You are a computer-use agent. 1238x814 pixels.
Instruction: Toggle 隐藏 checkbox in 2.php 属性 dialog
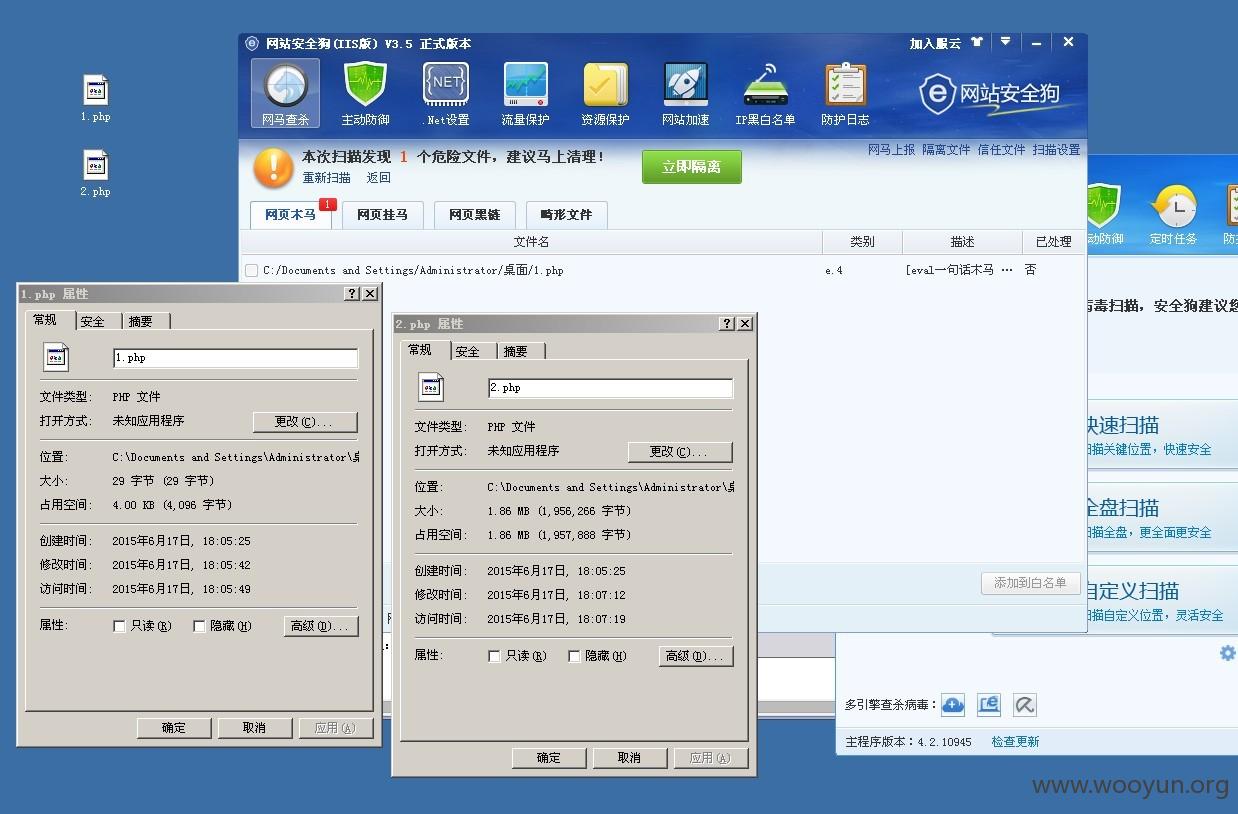click(574, 656)
